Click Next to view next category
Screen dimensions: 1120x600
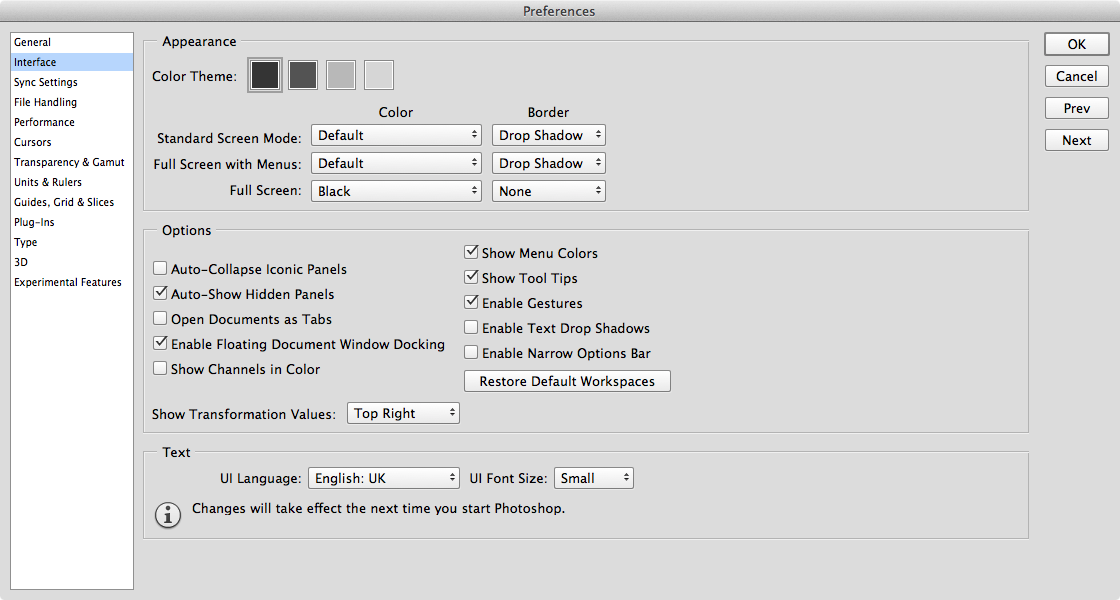(1076, 140)
